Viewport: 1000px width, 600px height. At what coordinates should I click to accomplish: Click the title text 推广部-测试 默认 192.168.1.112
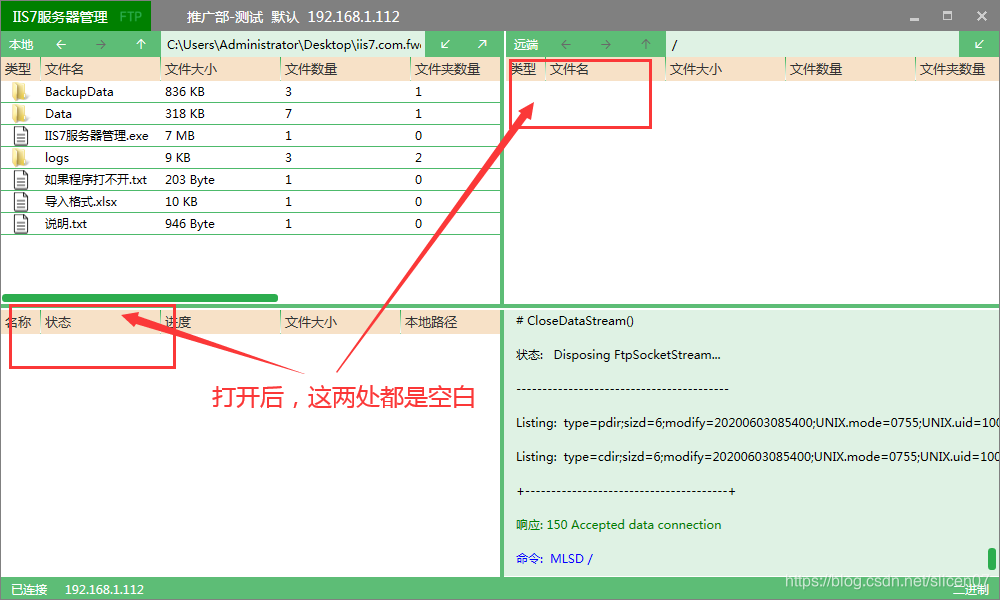(x=293, y=17)
